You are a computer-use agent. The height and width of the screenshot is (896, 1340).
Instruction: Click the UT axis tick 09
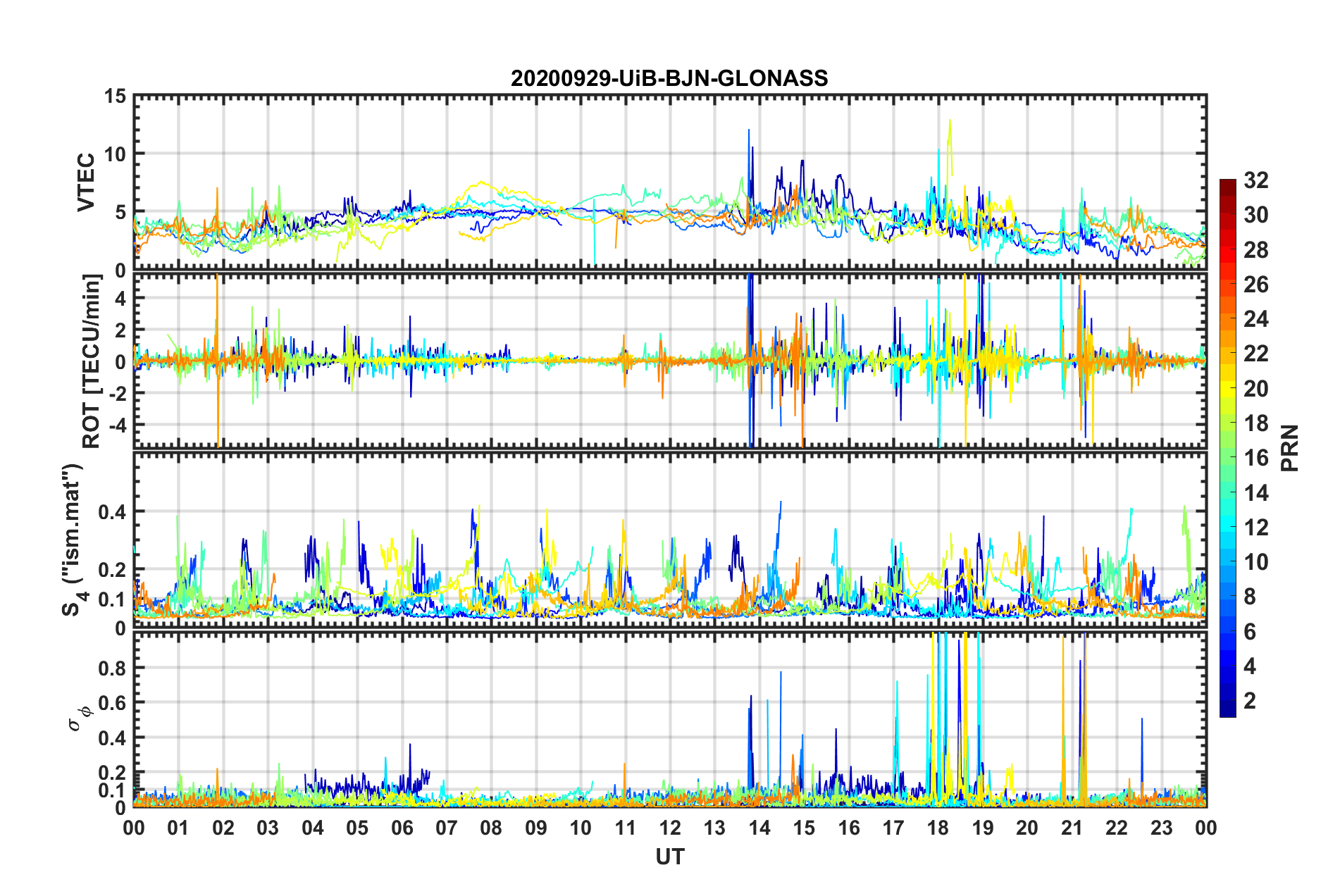(536, 828)
